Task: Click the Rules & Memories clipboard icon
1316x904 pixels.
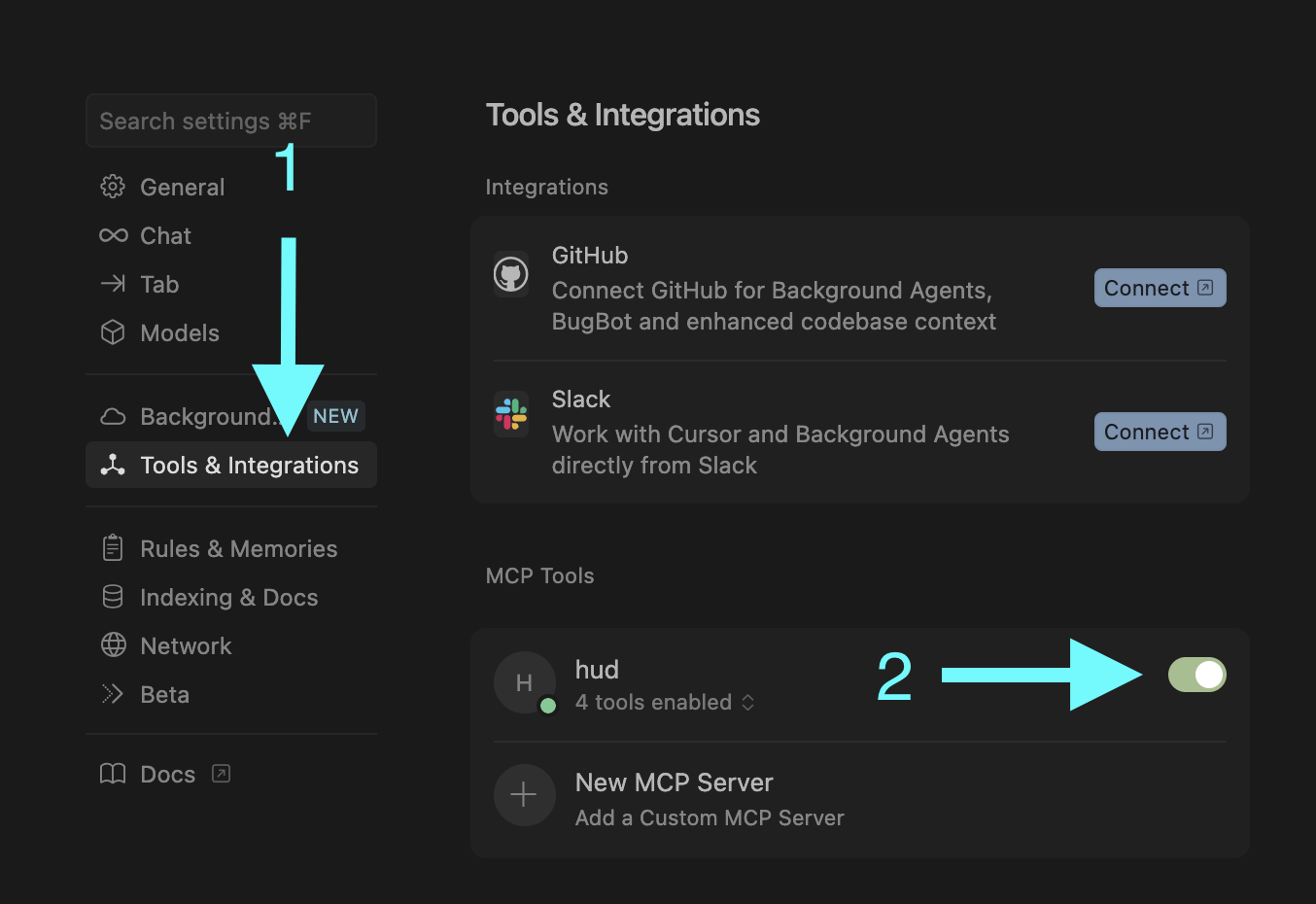Action: (113, 548)
